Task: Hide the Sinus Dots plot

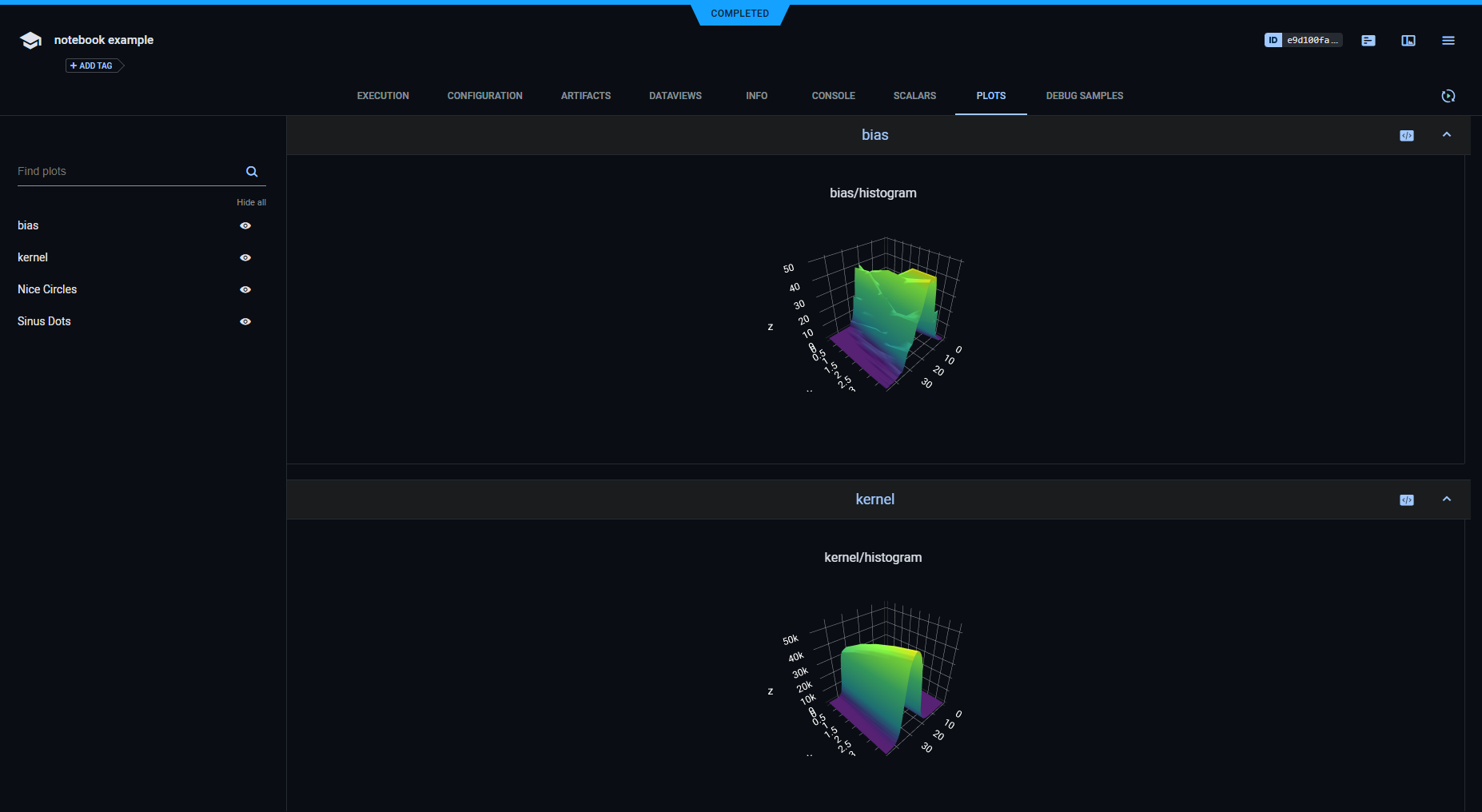Action: [245, 322]
